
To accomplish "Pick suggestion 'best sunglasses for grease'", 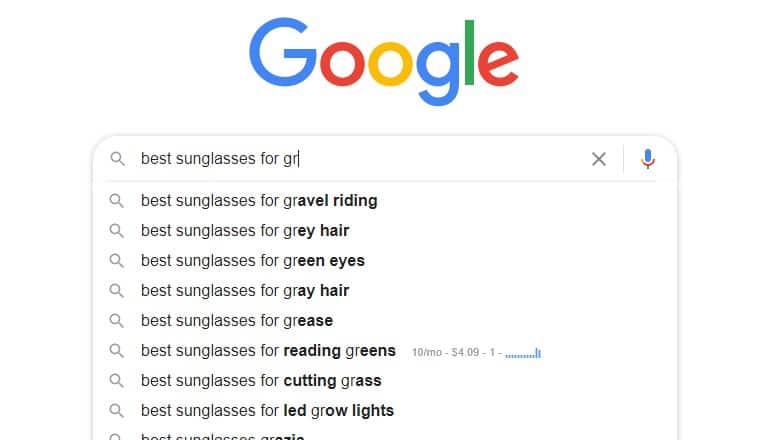I will pos(385,321).
